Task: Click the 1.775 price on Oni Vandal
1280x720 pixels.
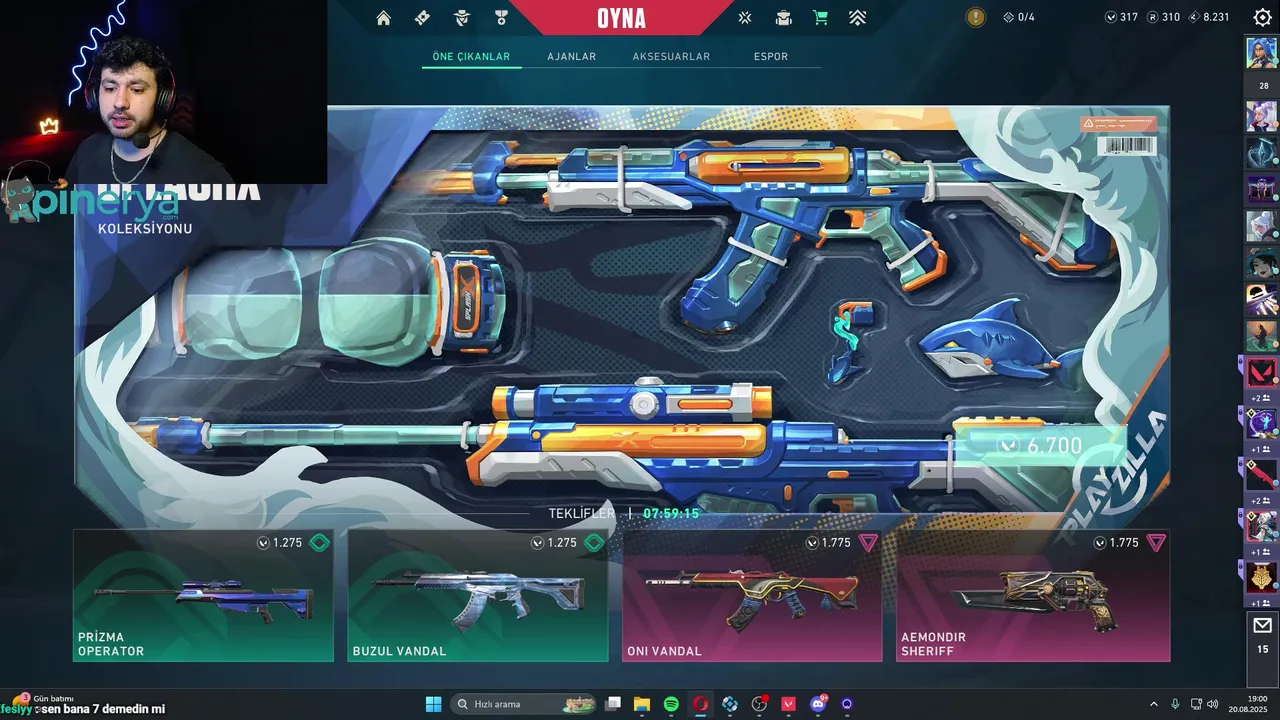Action: coord(828,543)
